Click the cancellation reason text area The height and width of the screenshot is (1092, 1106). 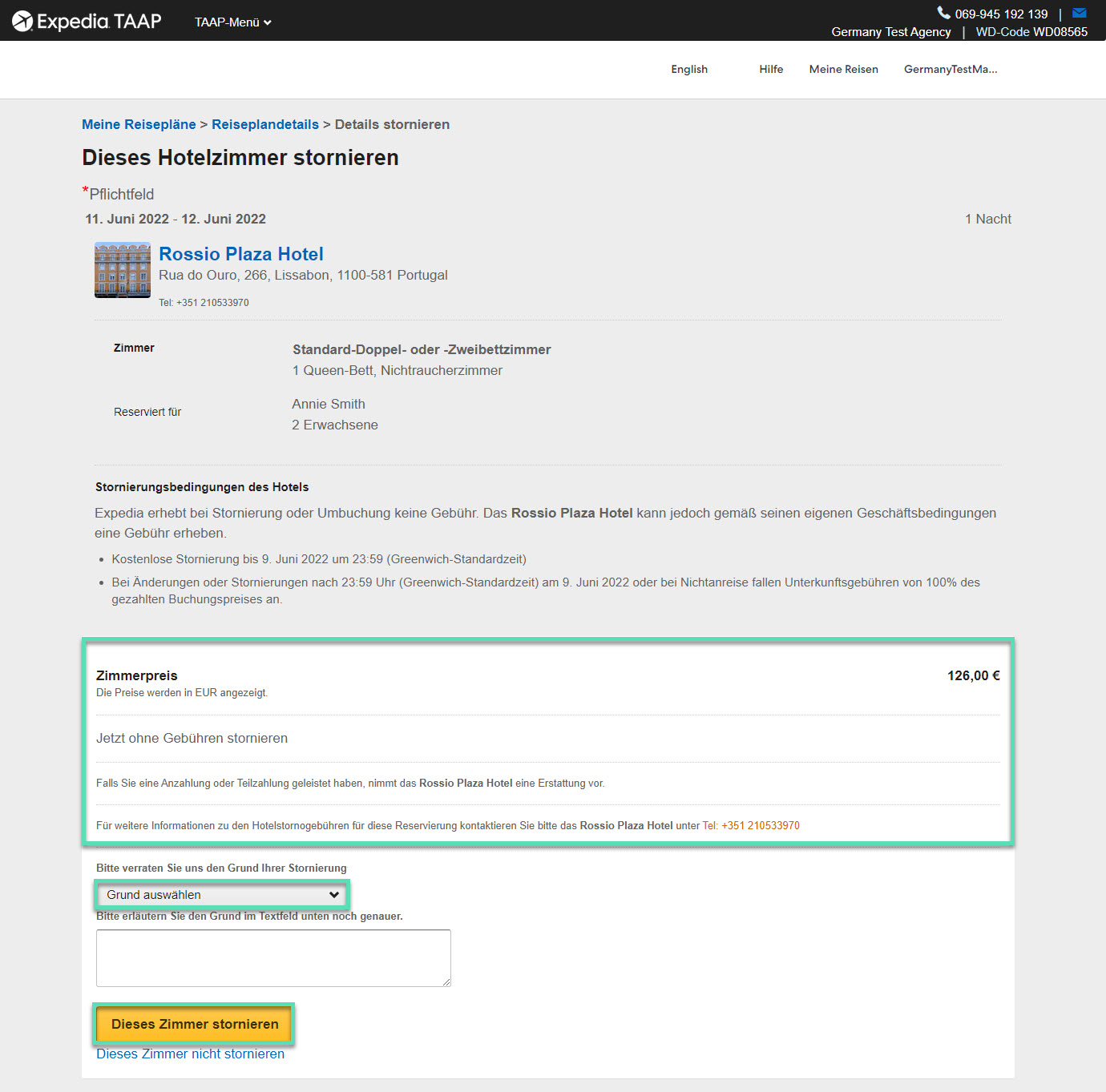pos(273,958)
